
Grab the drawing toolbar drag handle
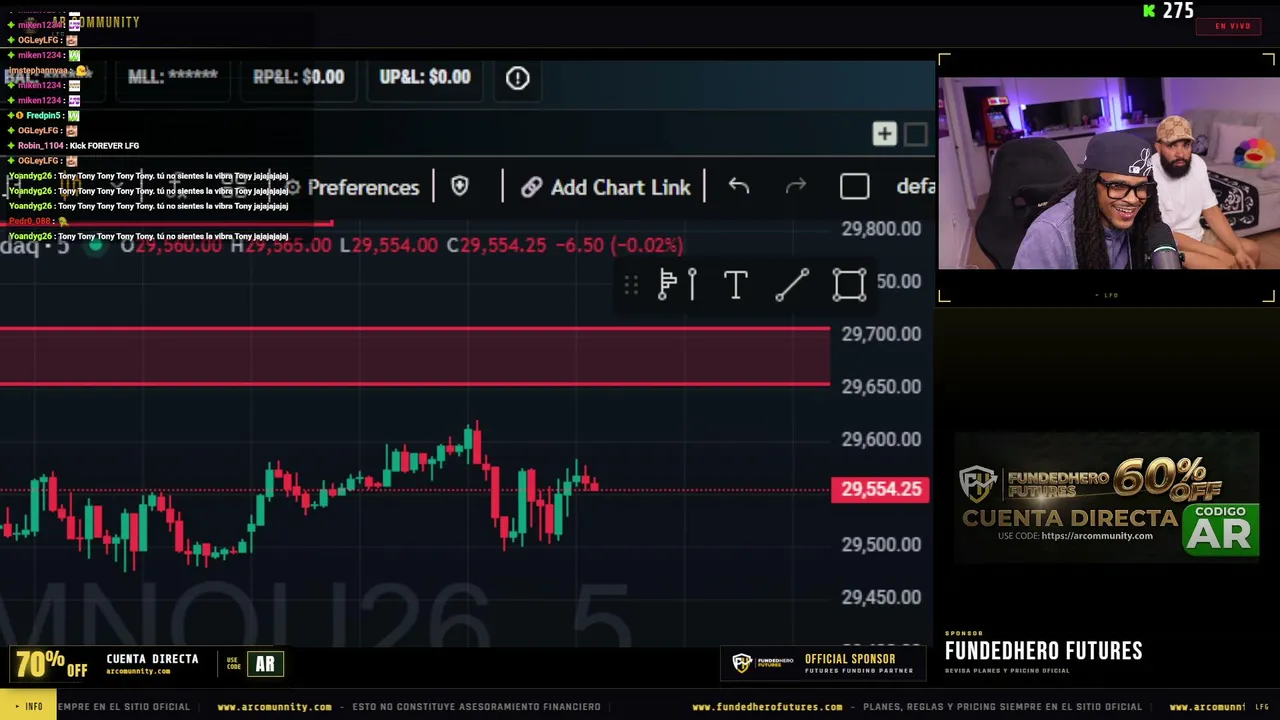631,286
